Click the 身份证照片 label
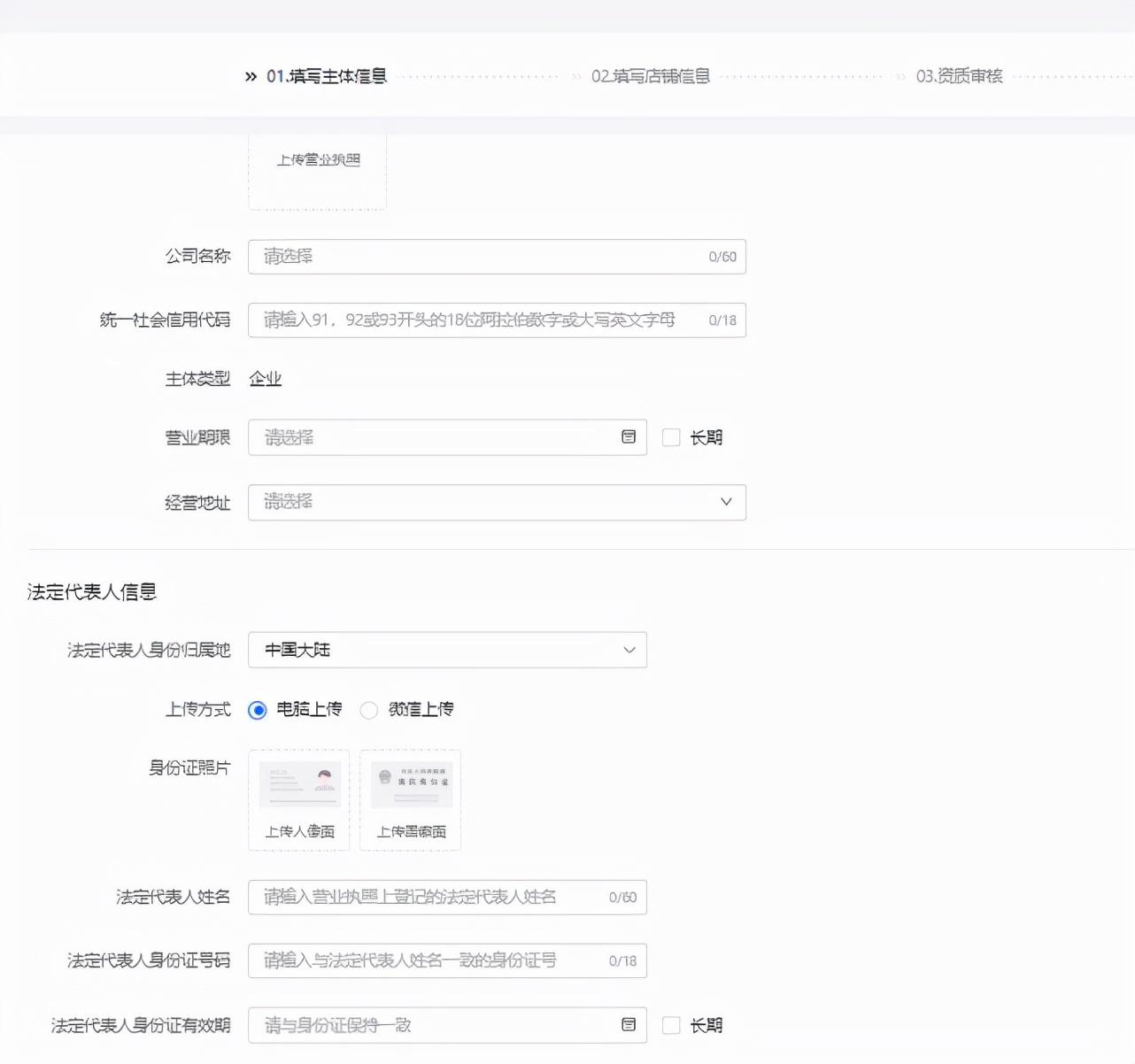 pyautogui.click(x=189, y=767)
